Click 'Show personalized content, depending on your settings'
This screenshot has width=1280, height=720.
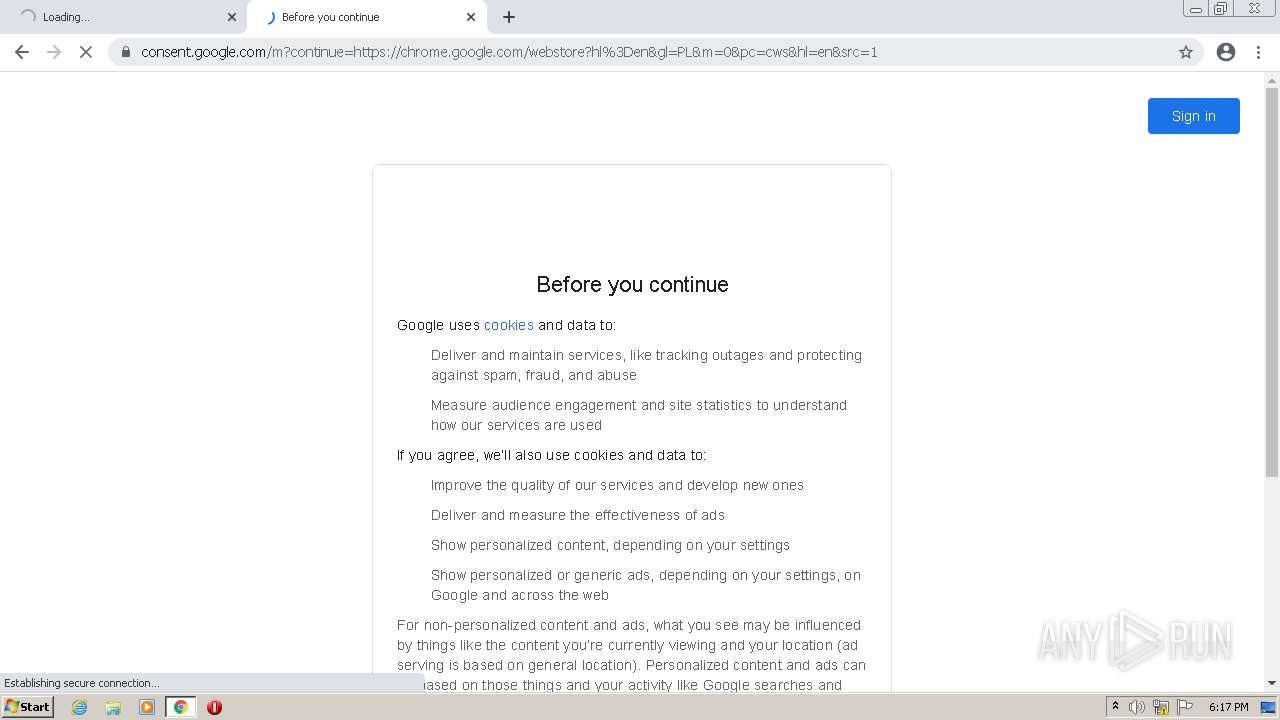point(610,545)
